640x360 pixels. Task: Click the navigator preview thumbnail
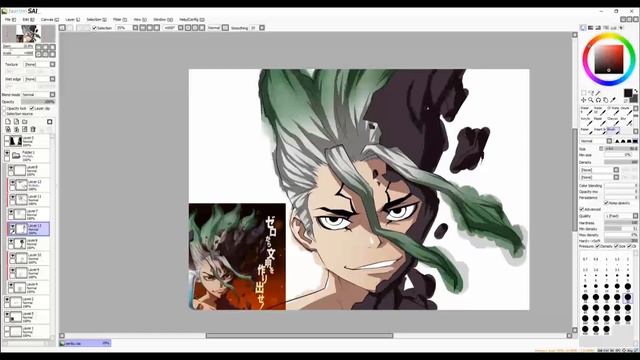(29, 34)
